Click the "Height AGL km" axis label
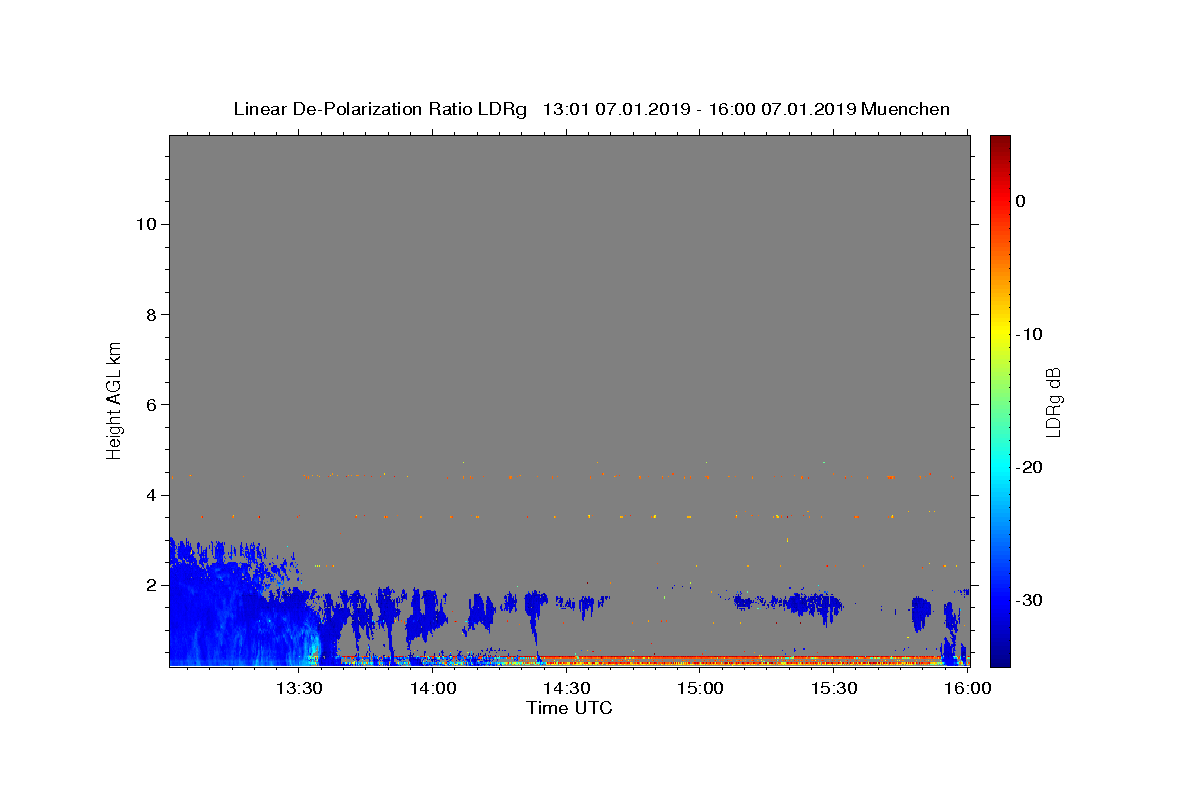 (115, 401)
